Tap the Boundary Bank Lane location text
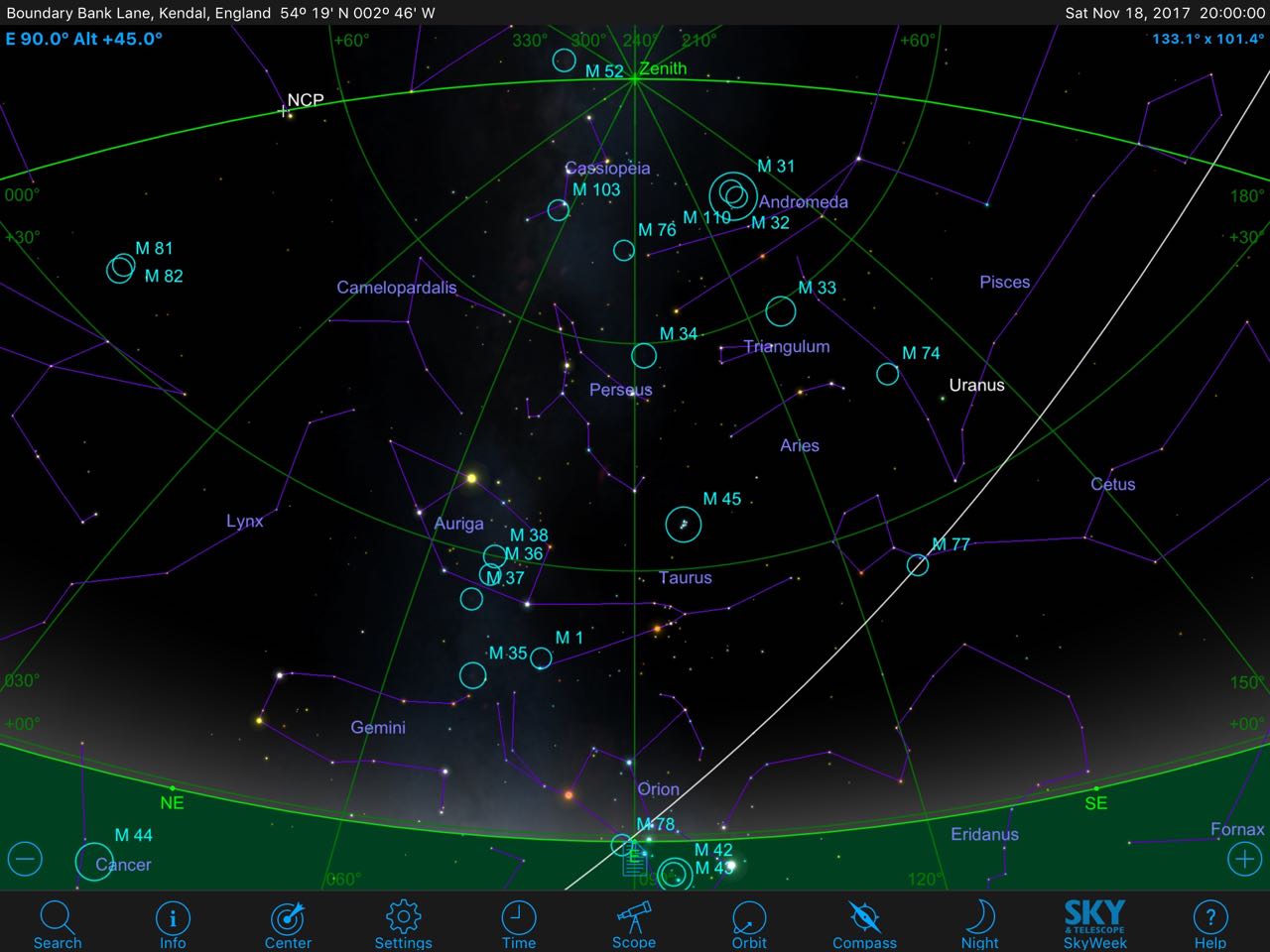This screenshot has height=952, width=1270. coord(139,13)
